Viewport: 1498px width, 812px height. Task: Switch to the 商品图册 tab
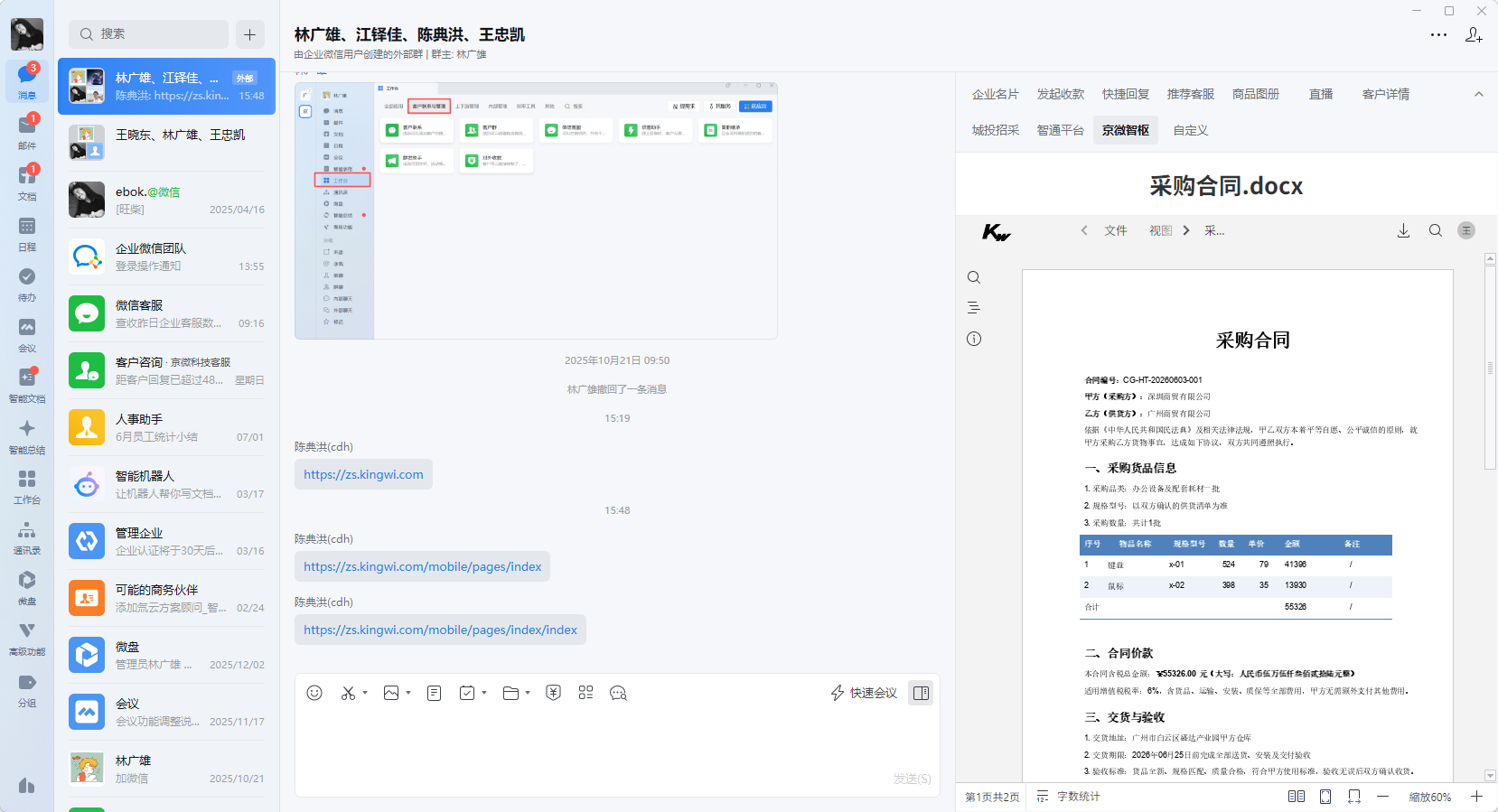pyautogui.click(x=1256, y=94)
